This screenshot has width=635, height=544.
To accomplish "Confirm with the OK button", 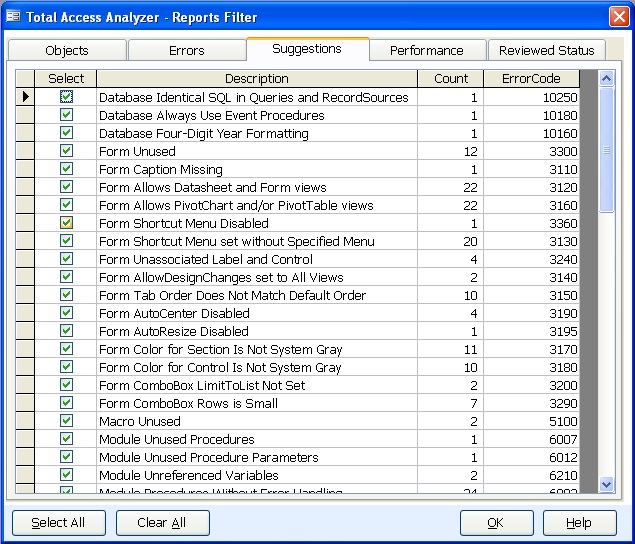I will pos(496,522).
